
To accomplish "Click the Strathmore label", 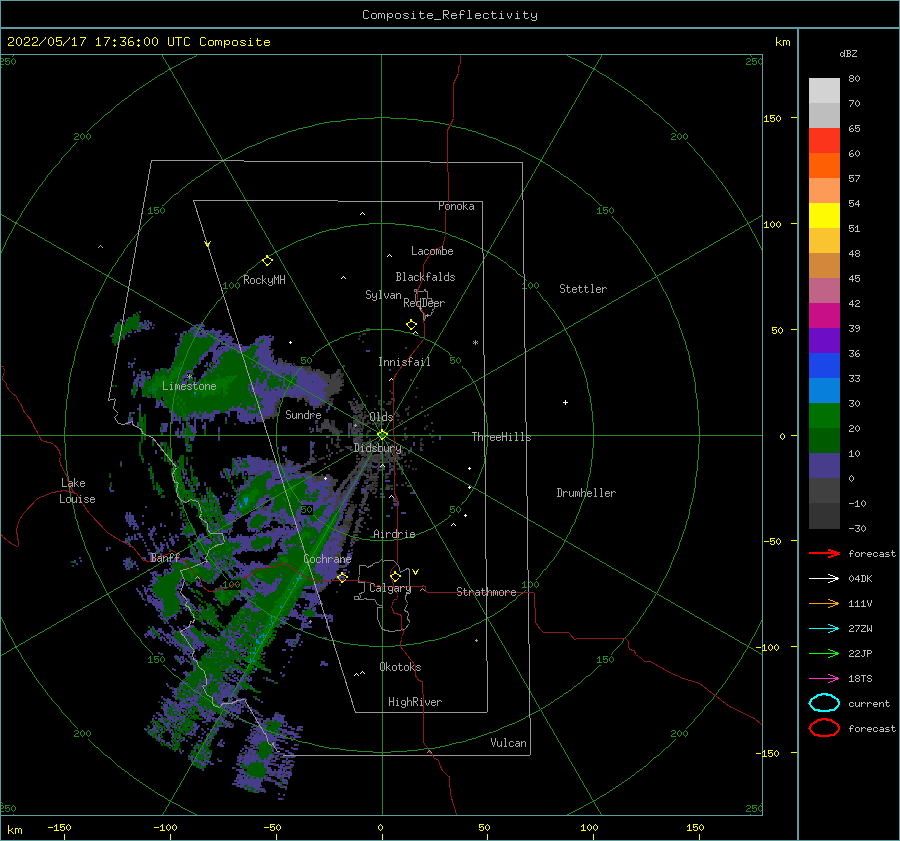I will click(486, 592).
